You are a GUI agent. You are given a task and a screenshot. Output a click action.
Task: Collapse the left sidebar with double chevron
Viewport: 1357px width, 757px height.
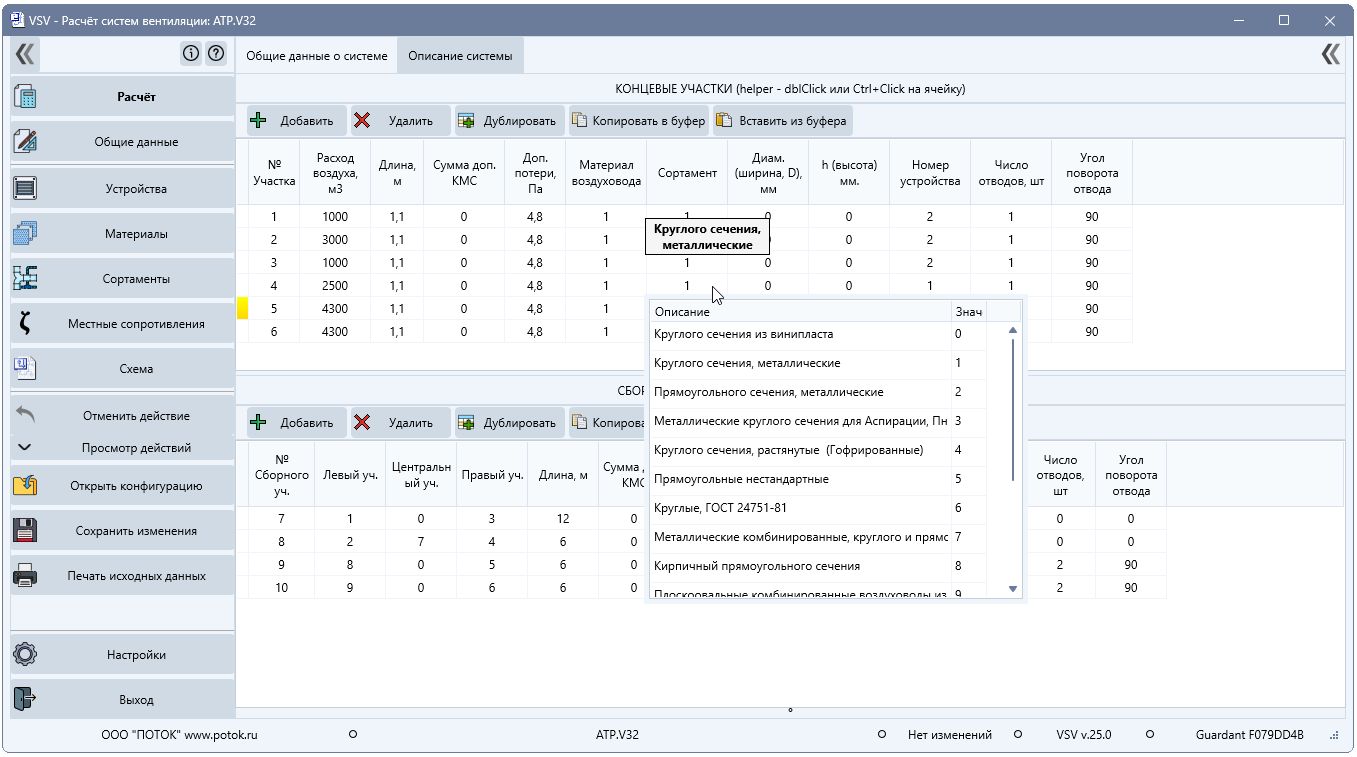click(x=25, y=54)
